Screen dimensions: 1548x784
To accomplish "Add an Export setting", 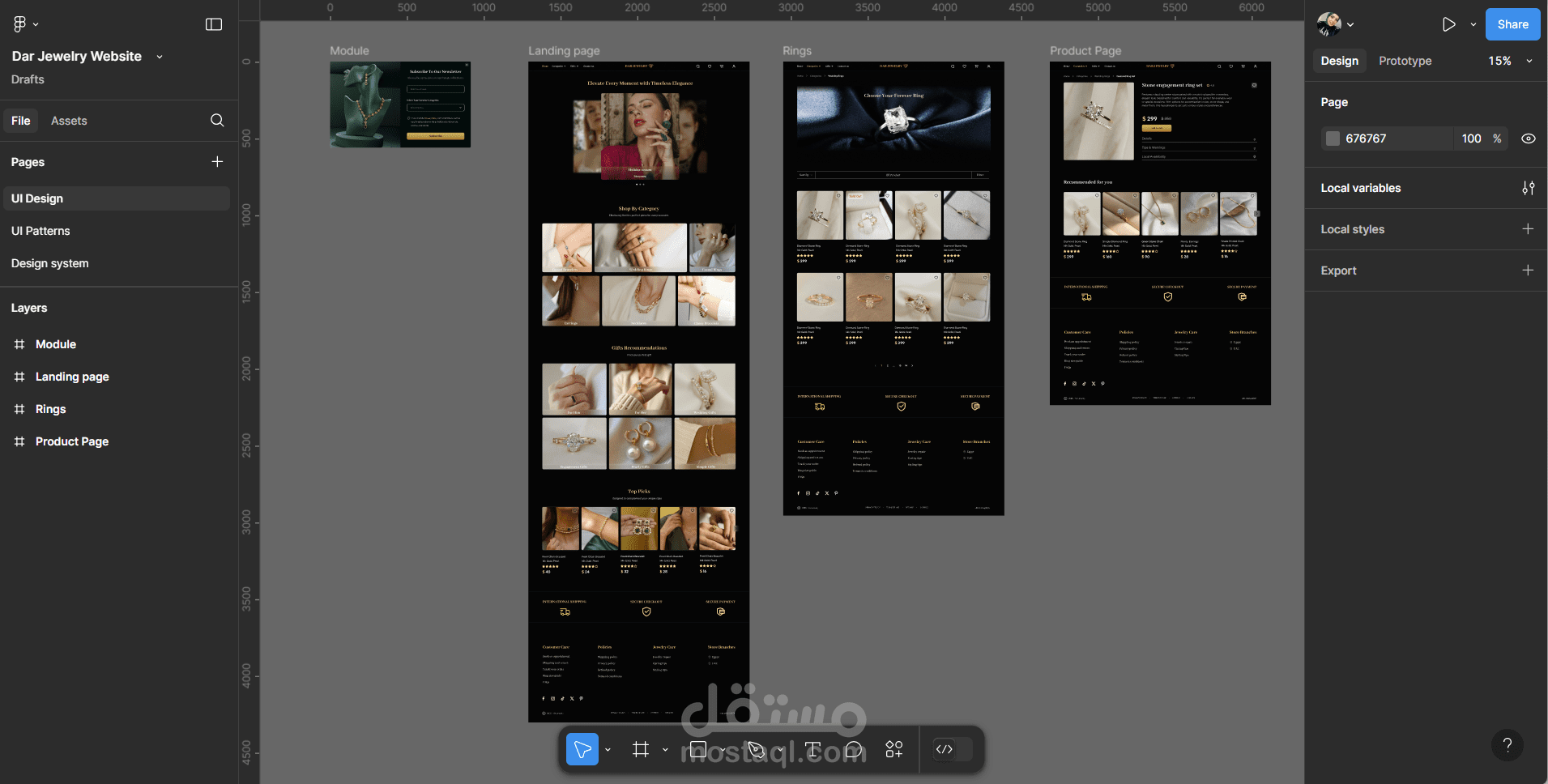I will click(1529, 271).
